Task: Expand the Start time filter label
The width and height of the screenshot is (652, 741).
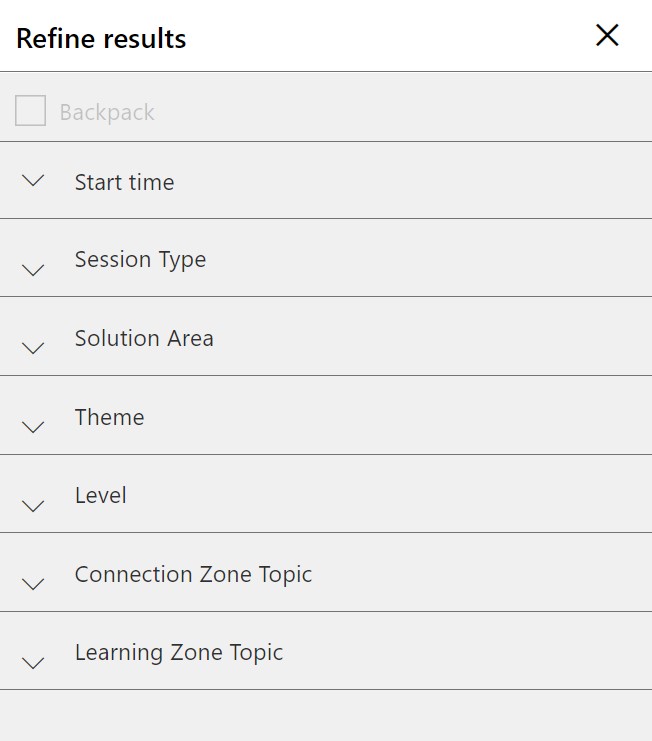Action: point(124,182)
